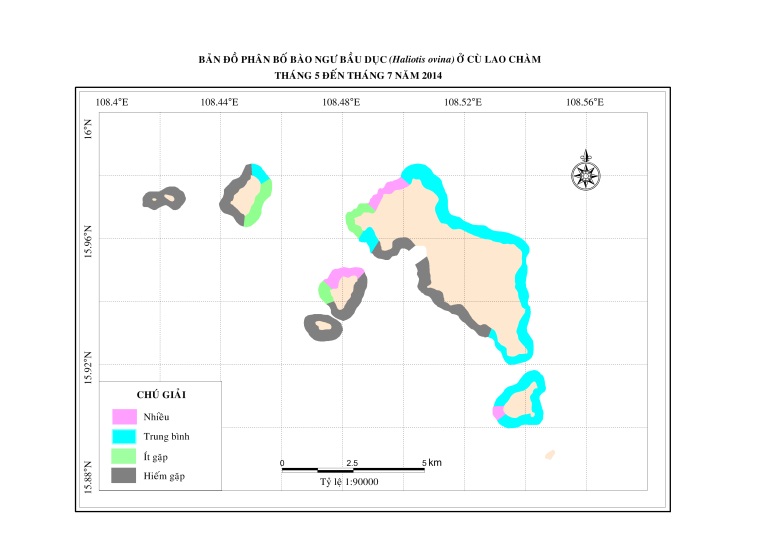Click the black-and-white scale bar

(353, 470)
